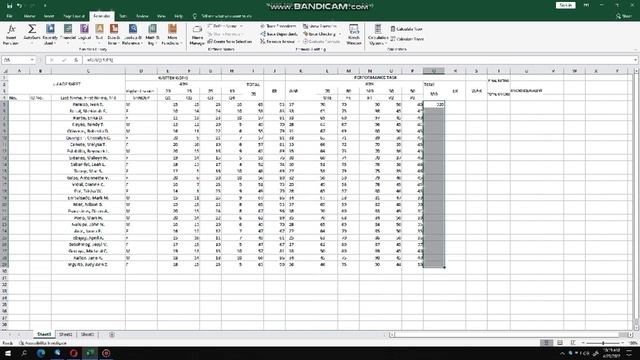The width and height of the screenshot is (640, 360).
Task: Click Define Name button
Action: [226, 26]
